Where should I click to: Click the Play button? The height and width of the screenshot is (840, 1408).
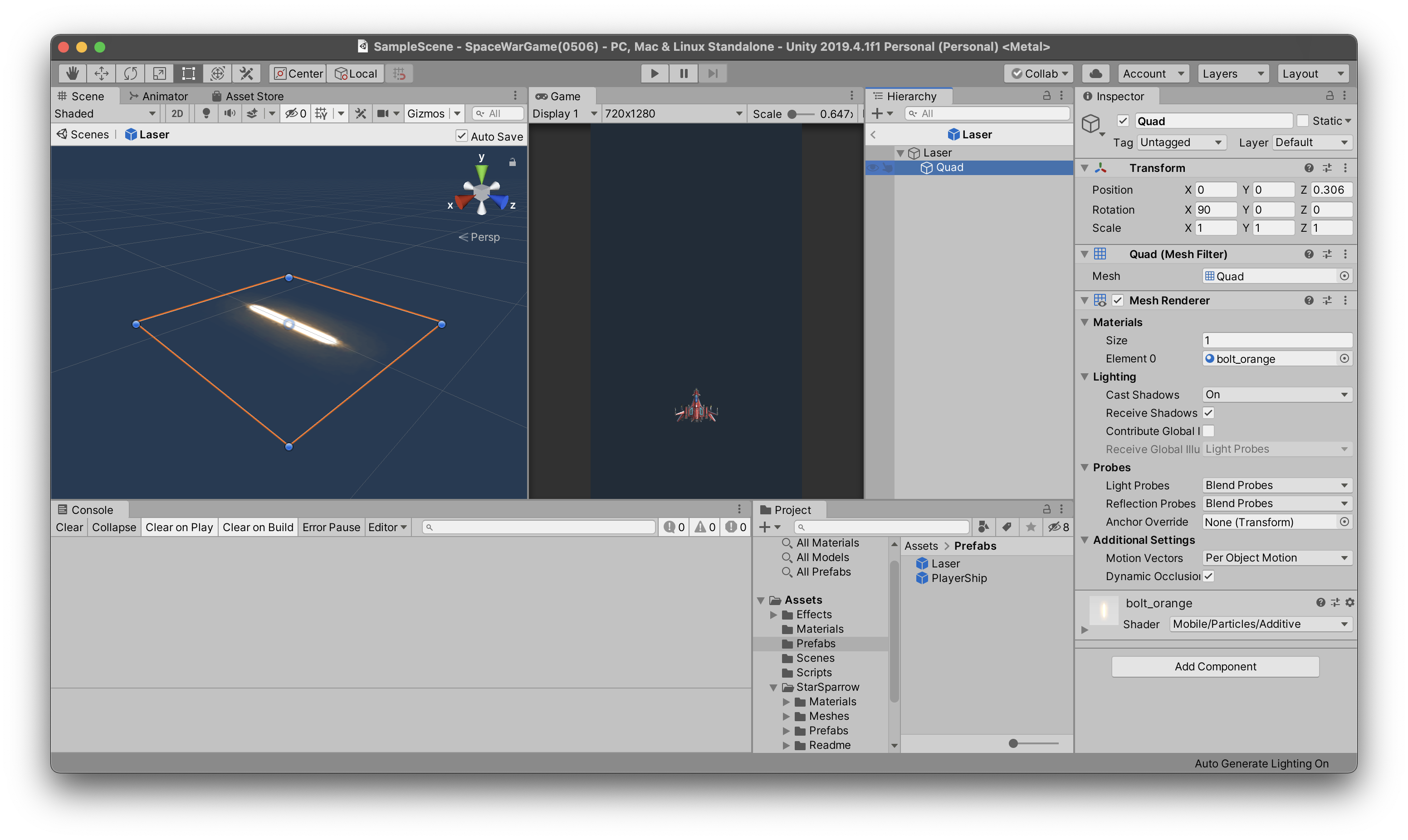tap(654, 73)
